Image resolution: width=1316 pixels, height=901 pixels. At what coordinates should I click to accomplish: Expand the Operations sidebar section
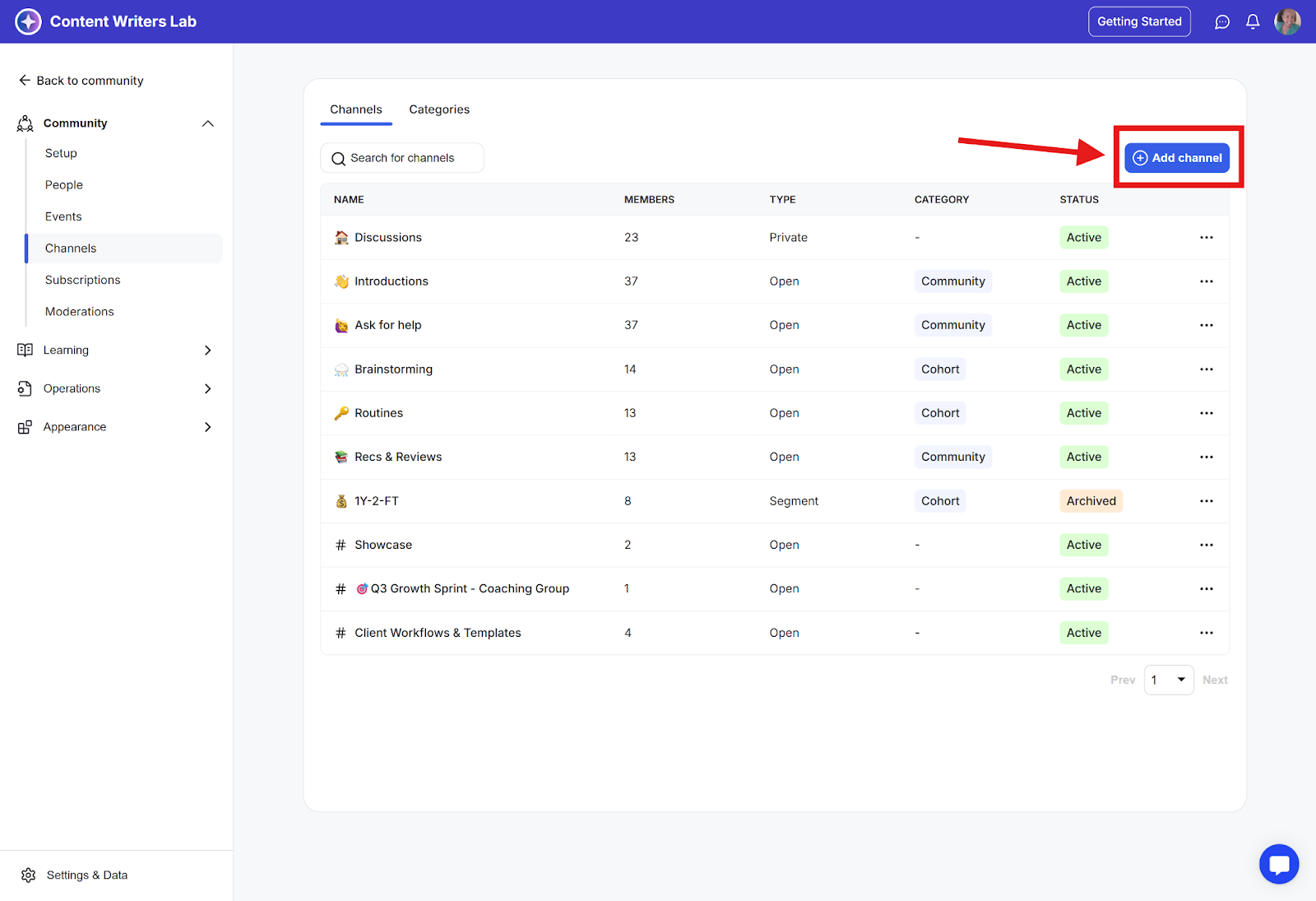click(x=207, y=388)
